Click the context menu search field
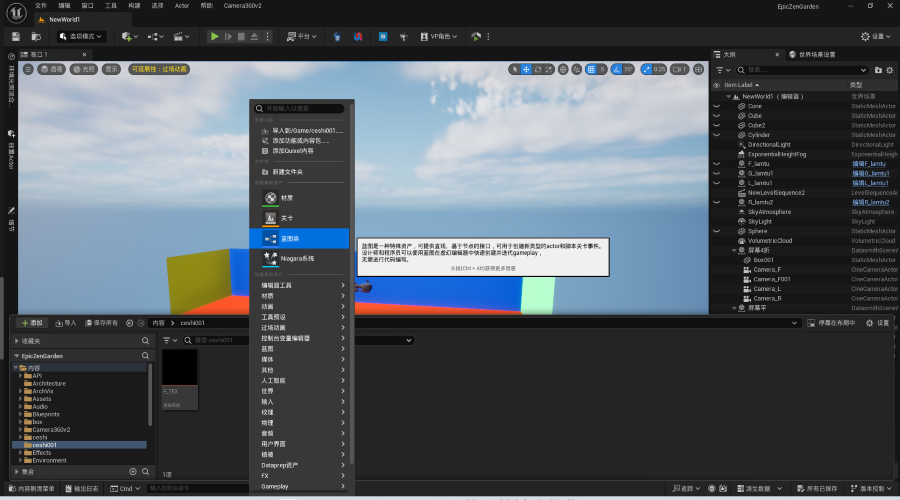The width and height of the screenshot is (900, 500). coord(299,108)
